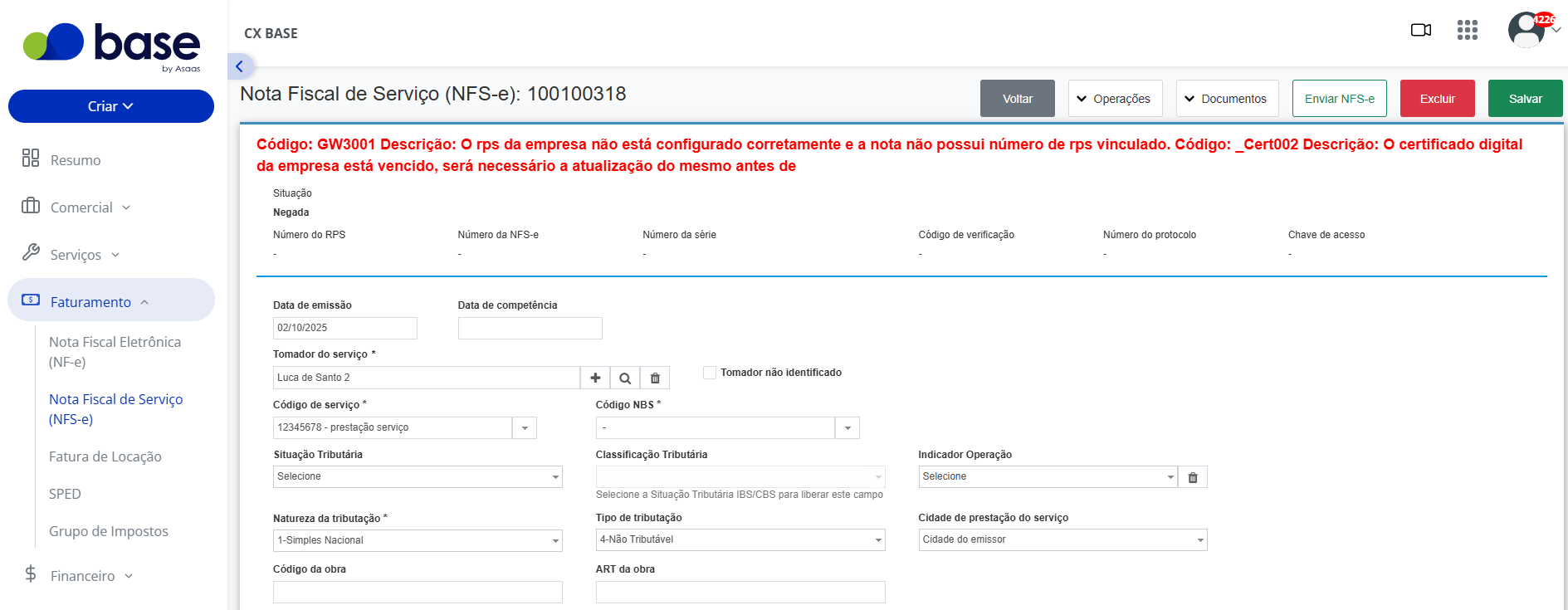Go to Nota Fiscal Eletrônica (NF-e)

115,352
